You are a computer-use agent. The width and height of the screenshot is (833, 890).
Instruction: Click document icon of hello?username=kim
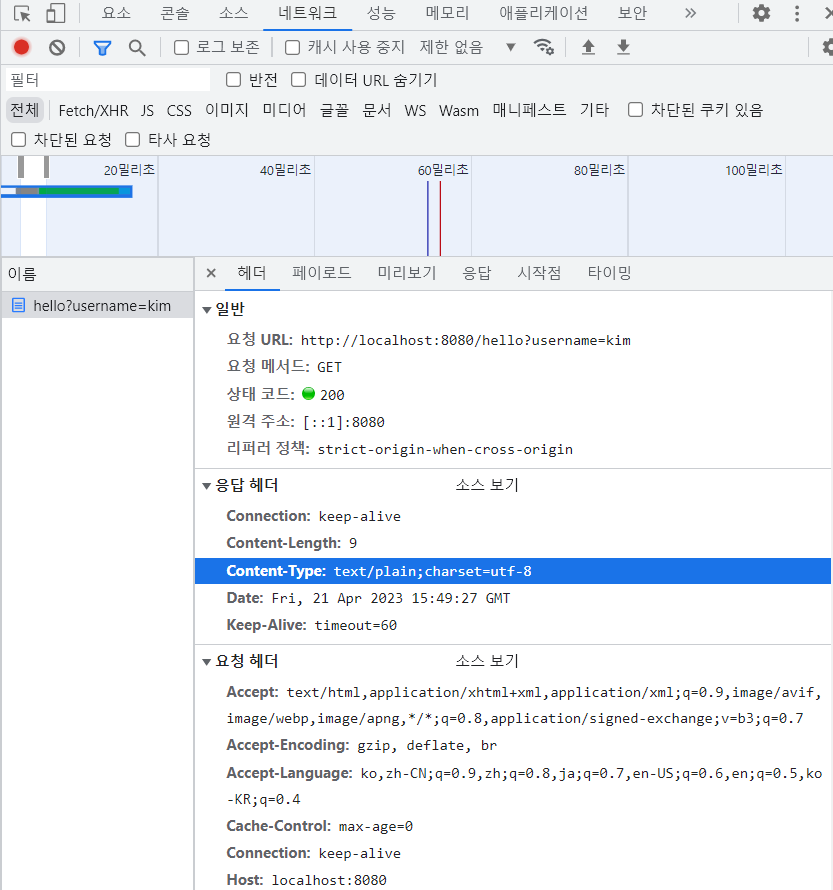click(x=18, y=305)
